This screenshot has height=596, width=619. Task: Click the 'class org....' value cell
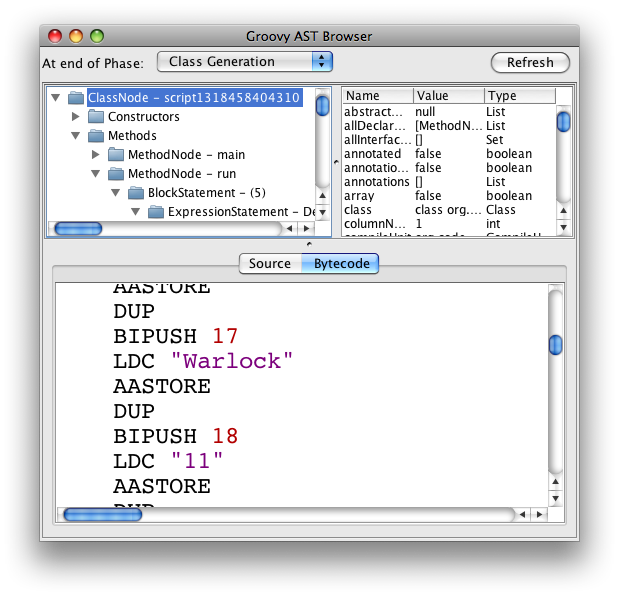pos(448,210)
